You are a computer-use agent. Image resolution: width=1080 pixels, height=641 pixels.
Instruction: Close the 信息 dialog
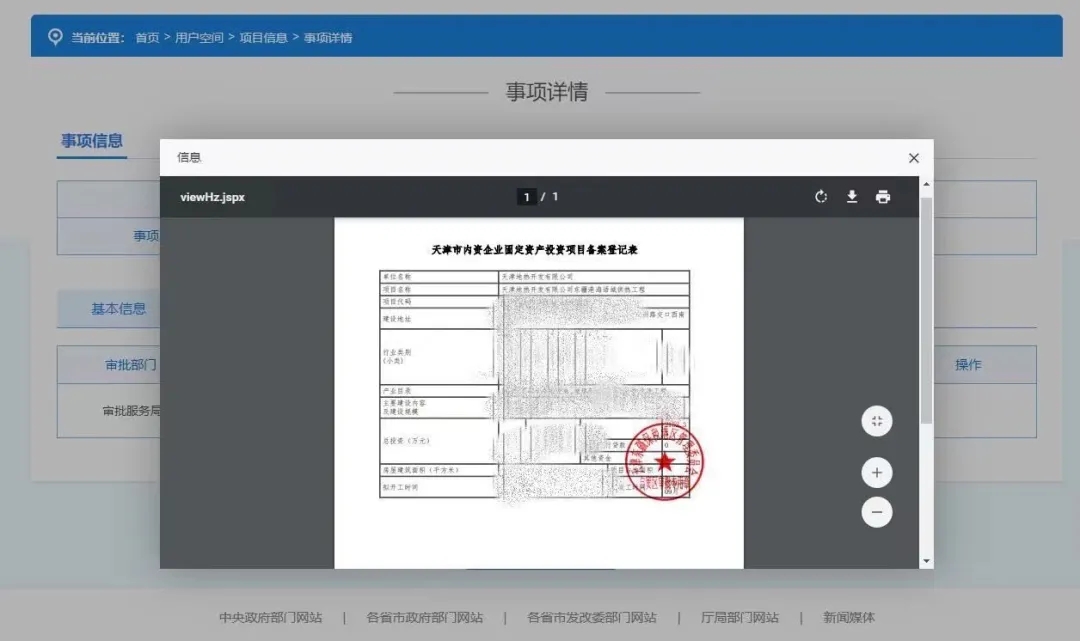(913, 158)
